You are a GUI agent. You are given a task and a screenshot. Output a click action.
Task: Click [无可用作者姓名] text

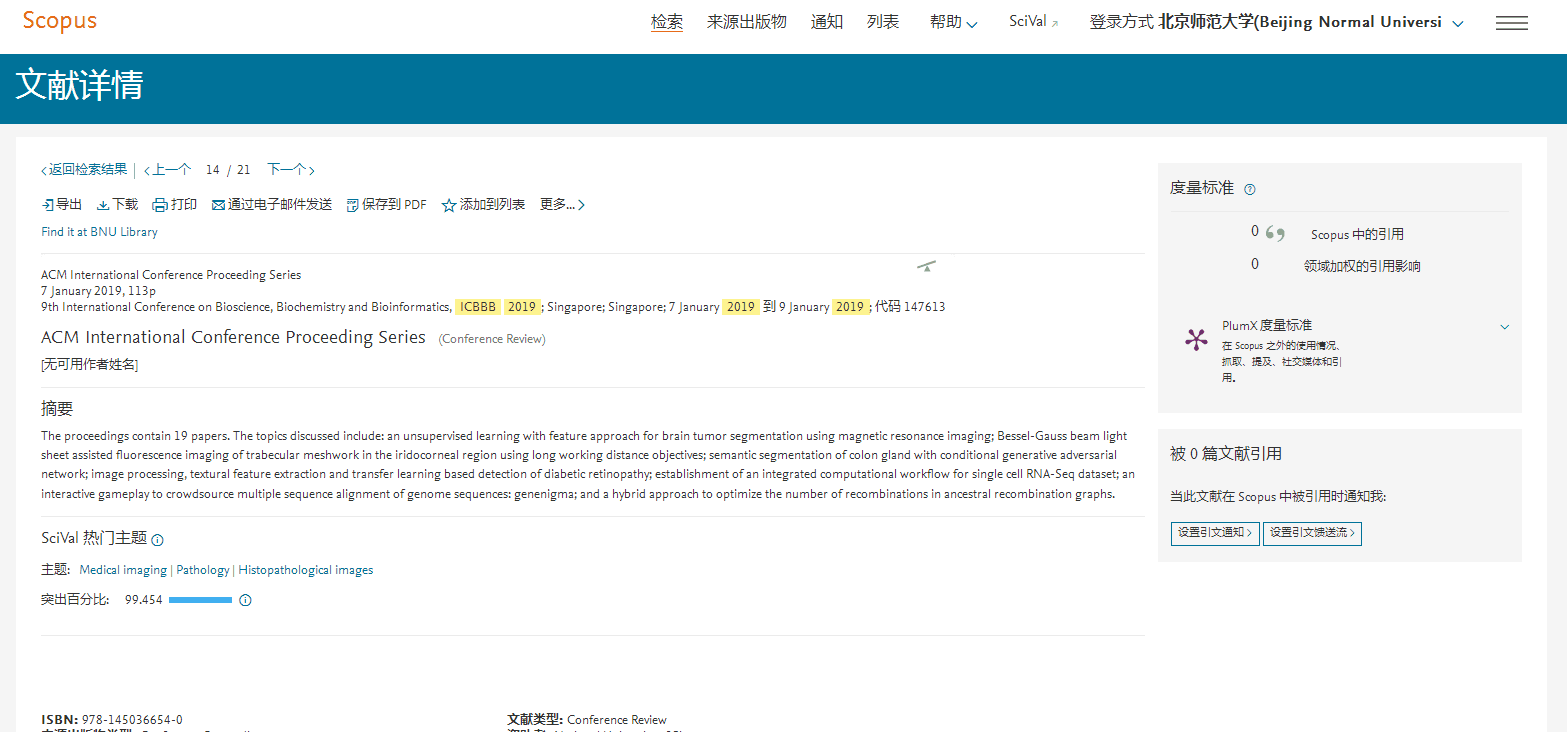coord(90,365)
